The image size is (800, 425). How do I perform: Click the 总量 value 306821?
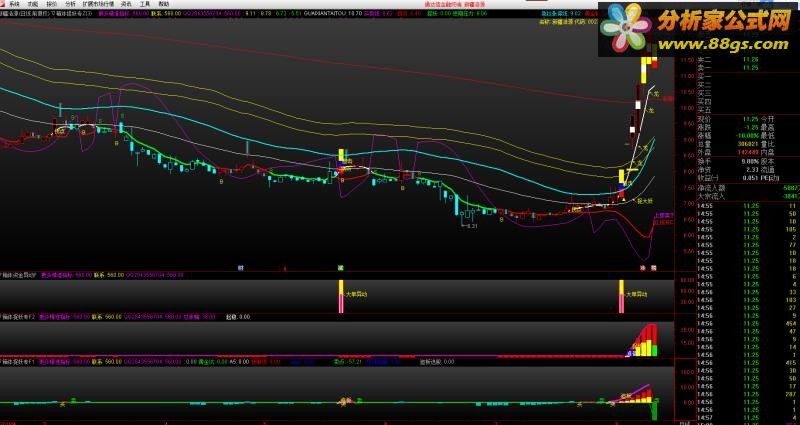(748, 144)
